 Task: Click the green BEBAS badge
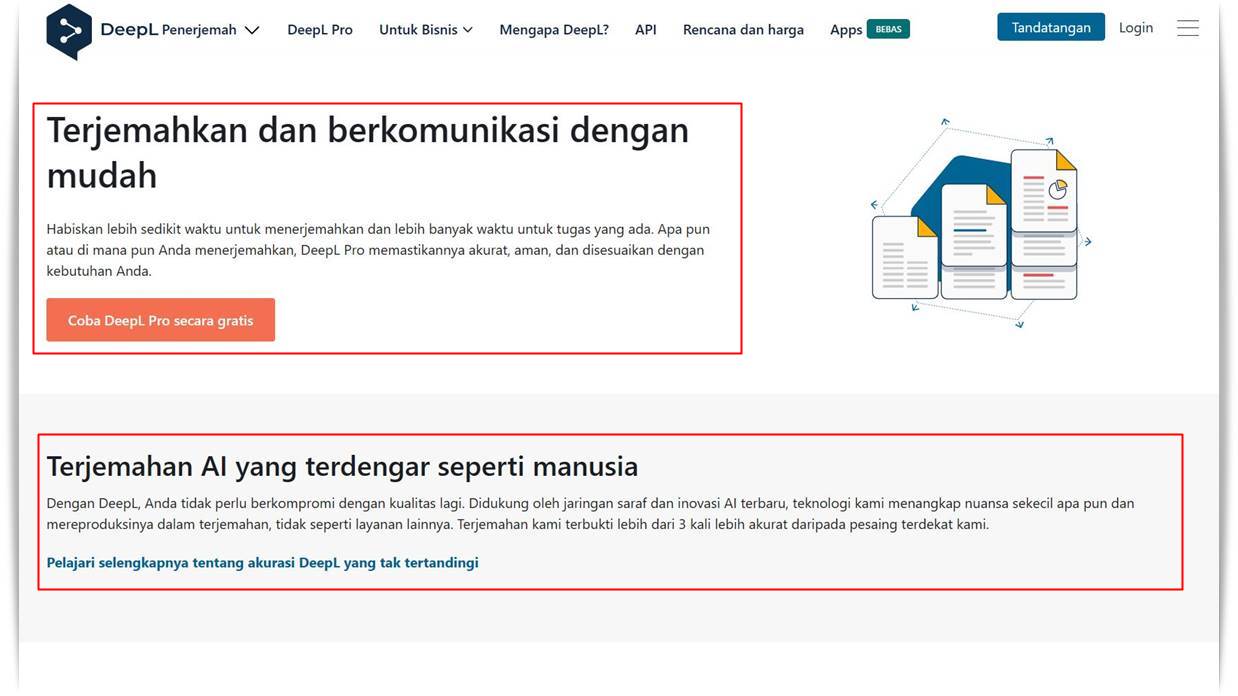pyautogui.click(x=888, y=29)
